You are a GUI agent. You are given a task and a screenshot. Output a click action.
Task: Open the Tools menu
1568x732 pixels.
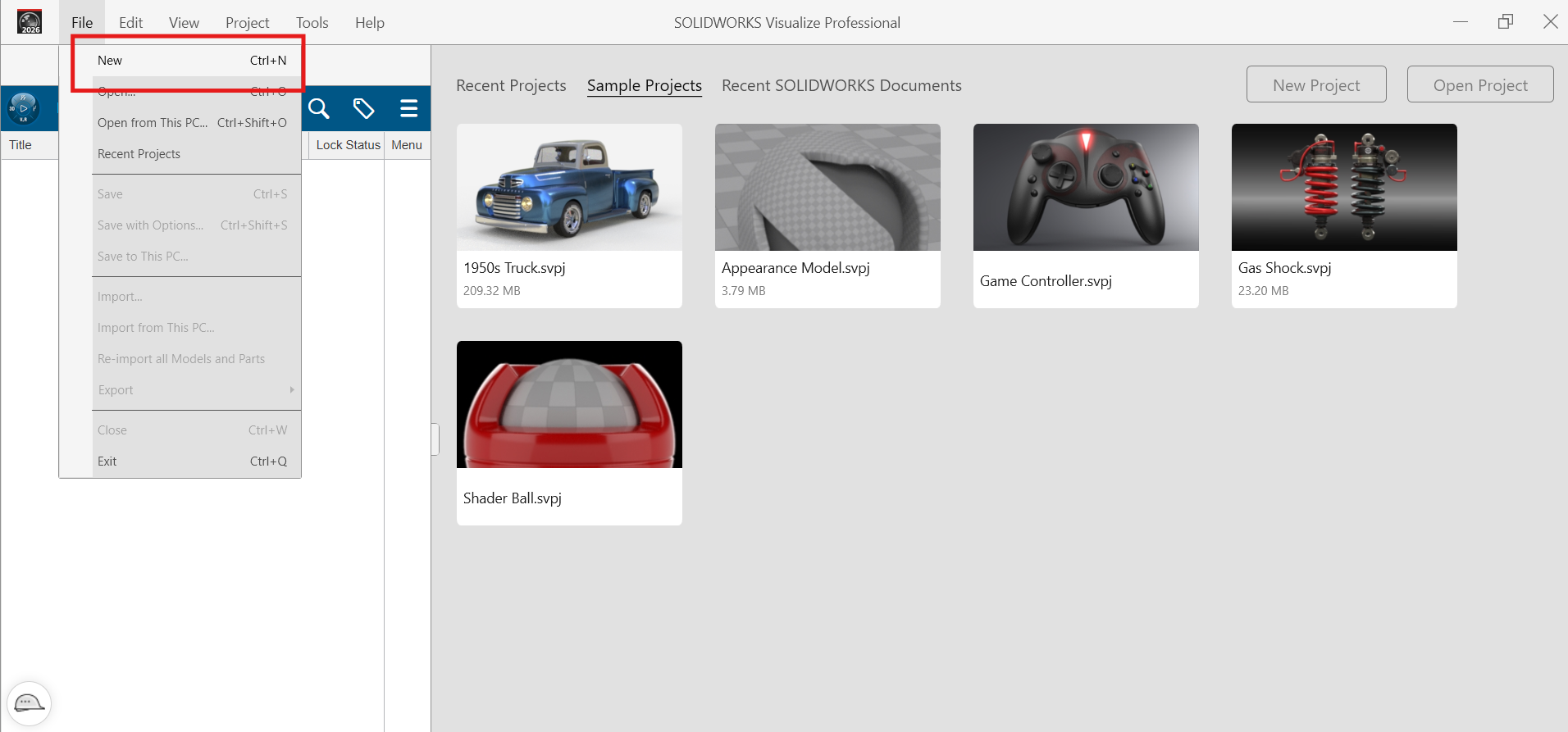[312, 23]
